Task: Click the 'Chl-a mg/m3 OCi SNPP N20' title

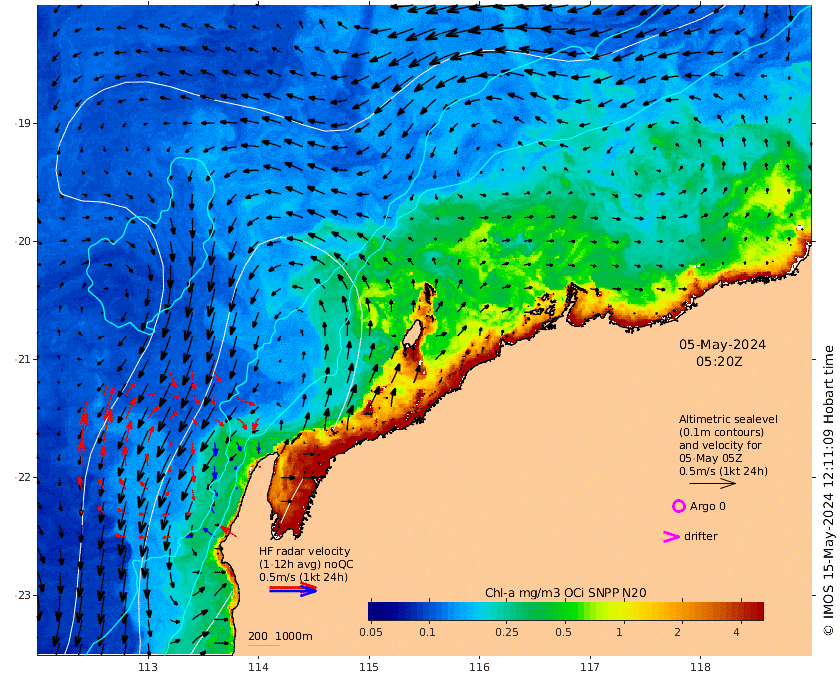Action: pyautogui.click(x=566, y=593)
